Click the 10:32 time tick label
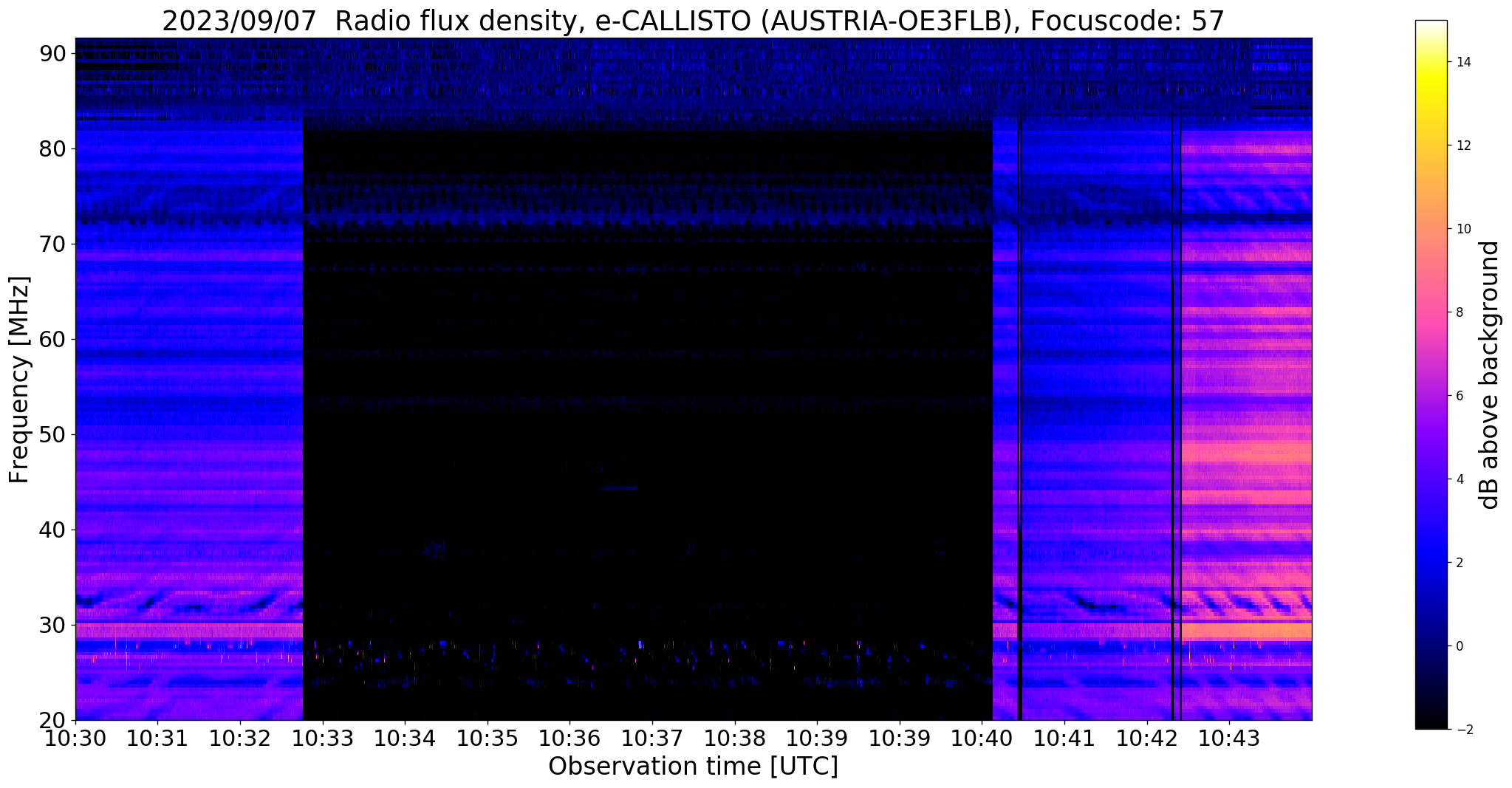Image resolution: width=1512 pixels, height=788 pixels. [x=240, y=737]
